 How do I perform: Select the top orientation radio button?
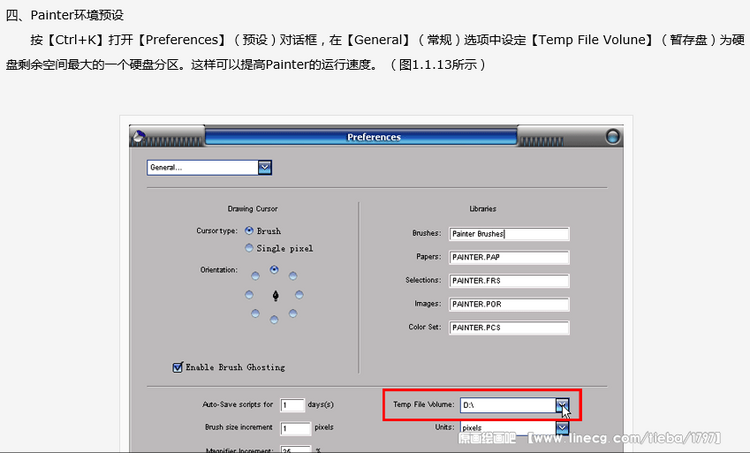click(274, 270)
